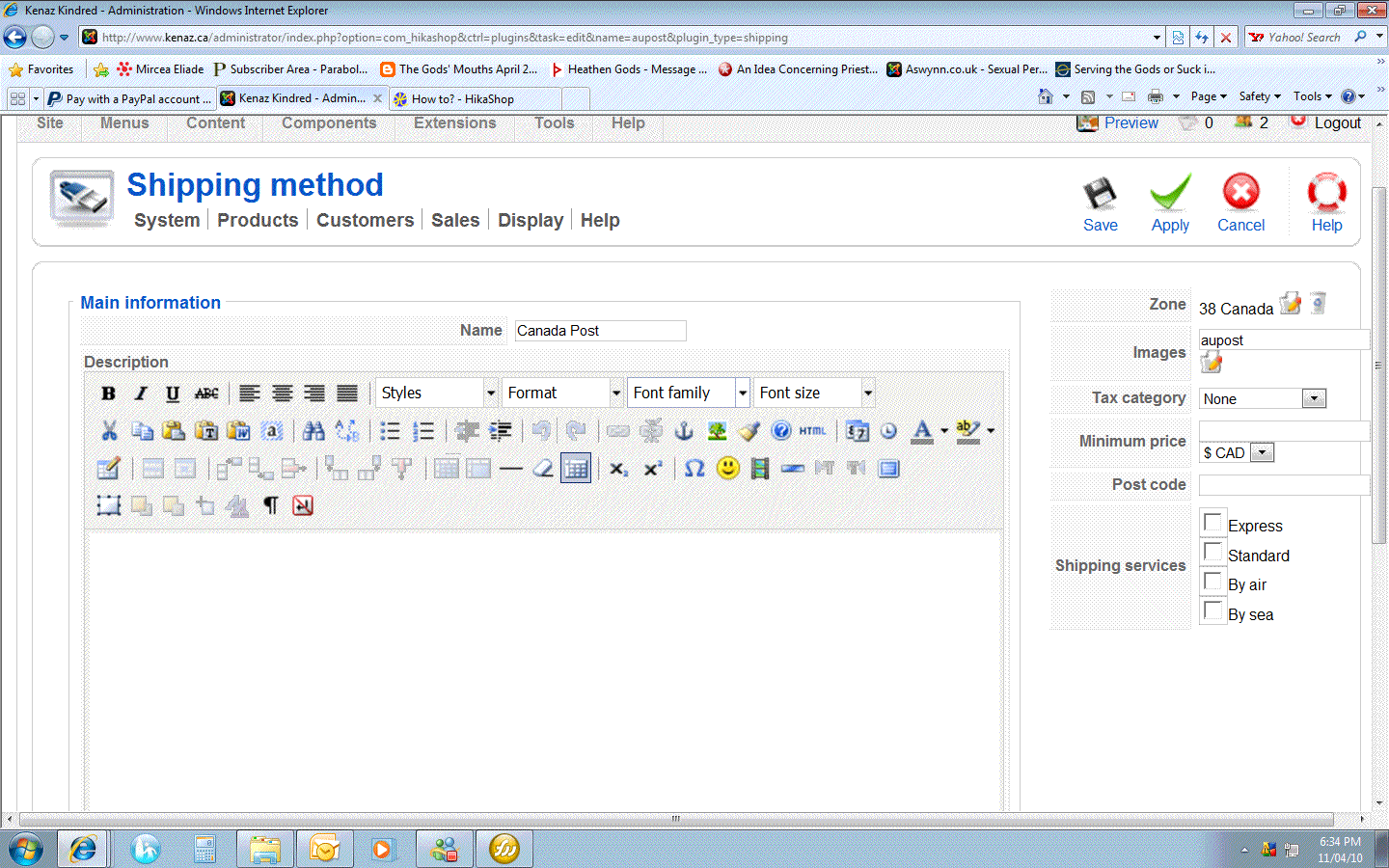Align description text to the right

[x=314, y=393]
